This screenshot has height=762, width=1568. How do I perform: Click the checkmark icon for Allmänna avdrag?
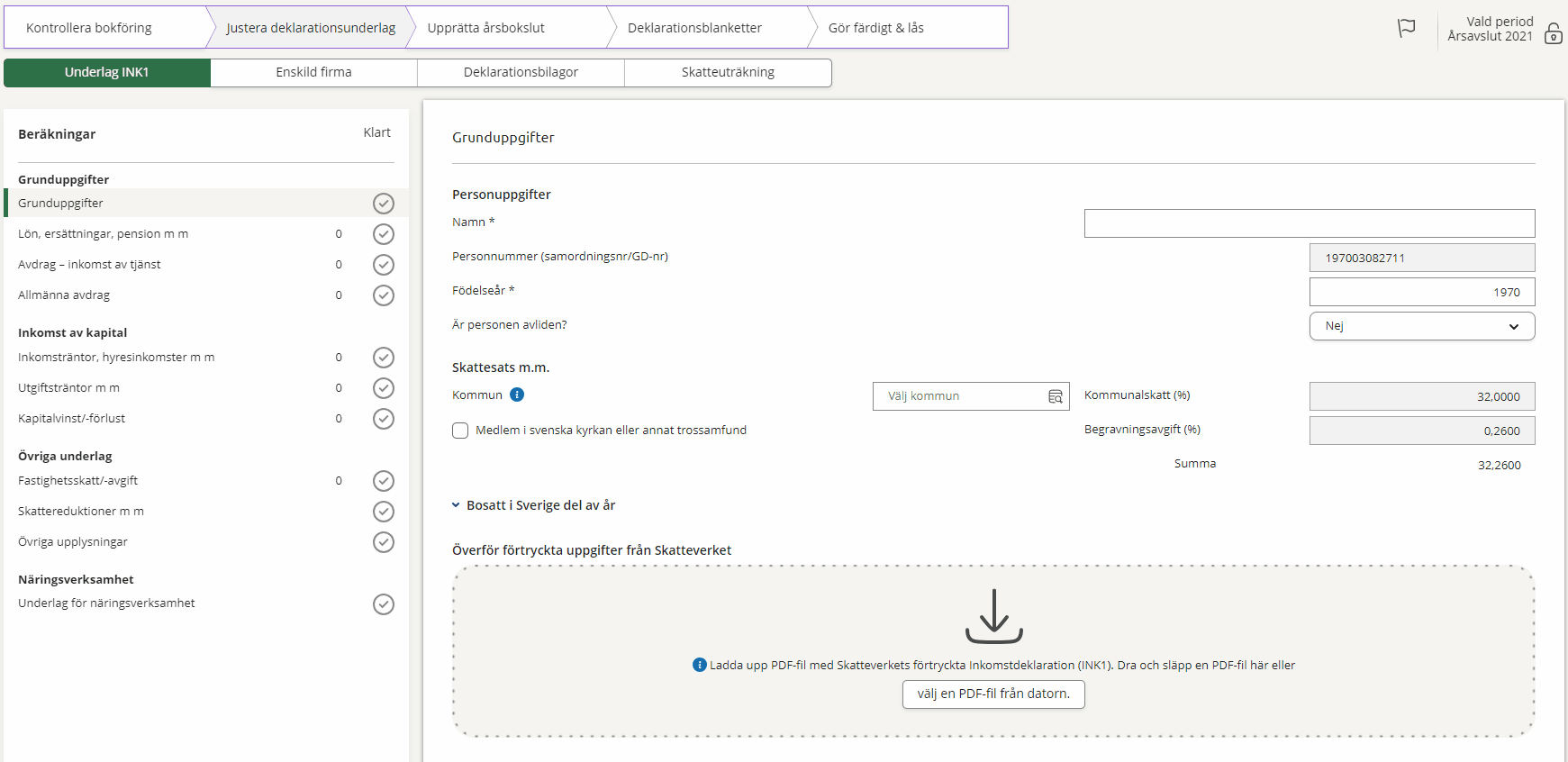[384, 295]
